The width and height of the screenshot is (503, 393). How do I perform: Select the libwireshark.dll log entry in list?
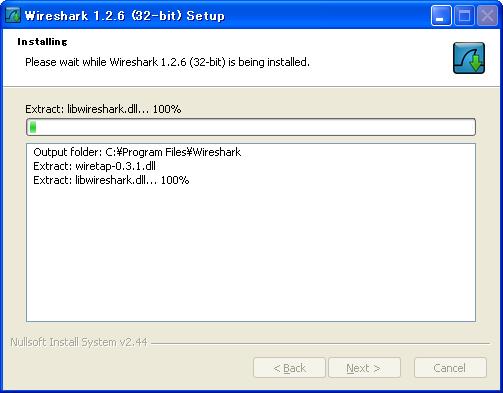(x=111, y=180)
